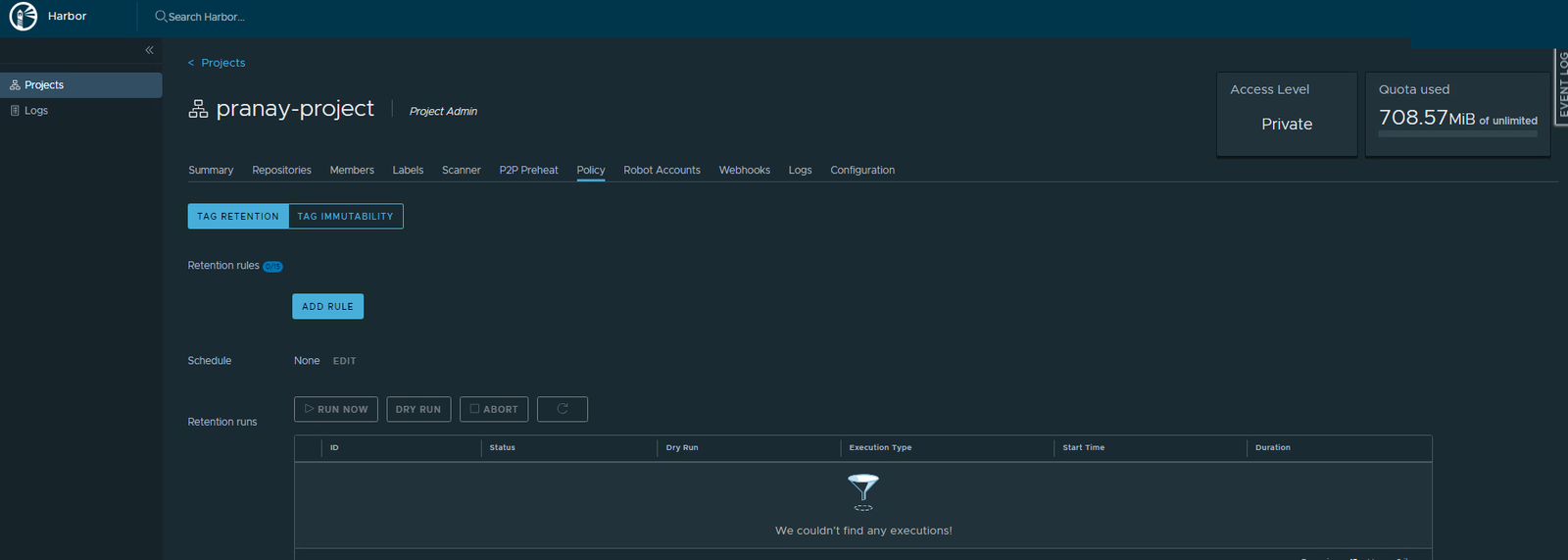Click the Abort button
The width and height of the screenshot is (1568, 560).
pos(494,409)
